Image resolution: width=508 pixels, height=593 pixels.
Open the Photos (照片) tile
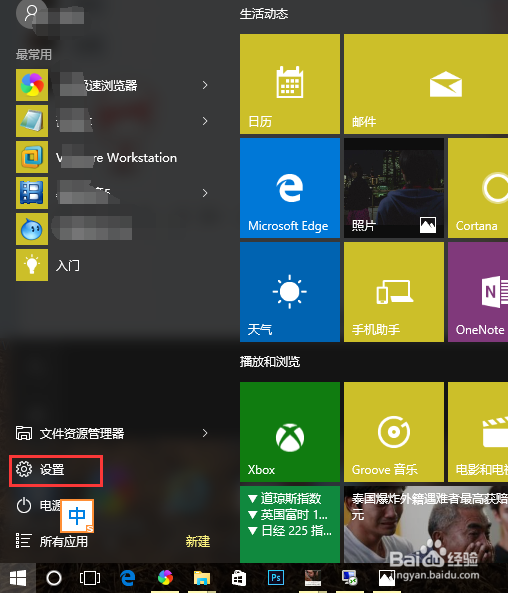coord(394,188)
